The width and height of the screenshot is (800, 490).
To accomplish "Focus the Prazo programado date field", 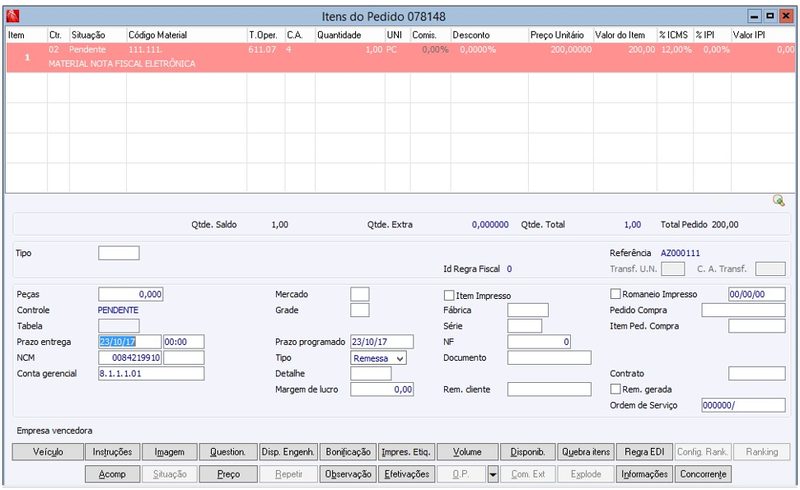I will [x=382, y=341].
